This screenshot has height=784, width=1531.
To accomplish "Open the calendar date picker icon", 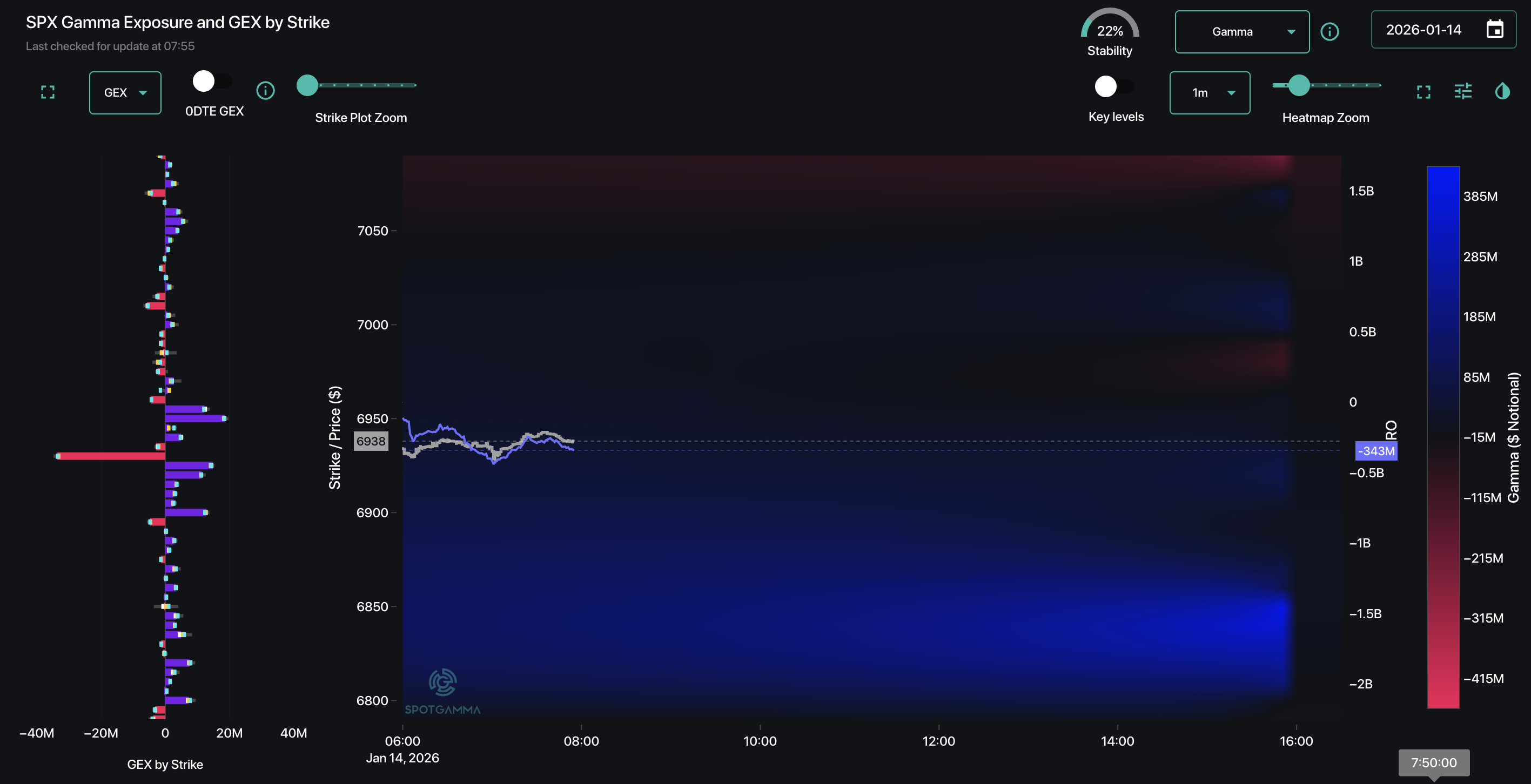I will click(1495, 29).
